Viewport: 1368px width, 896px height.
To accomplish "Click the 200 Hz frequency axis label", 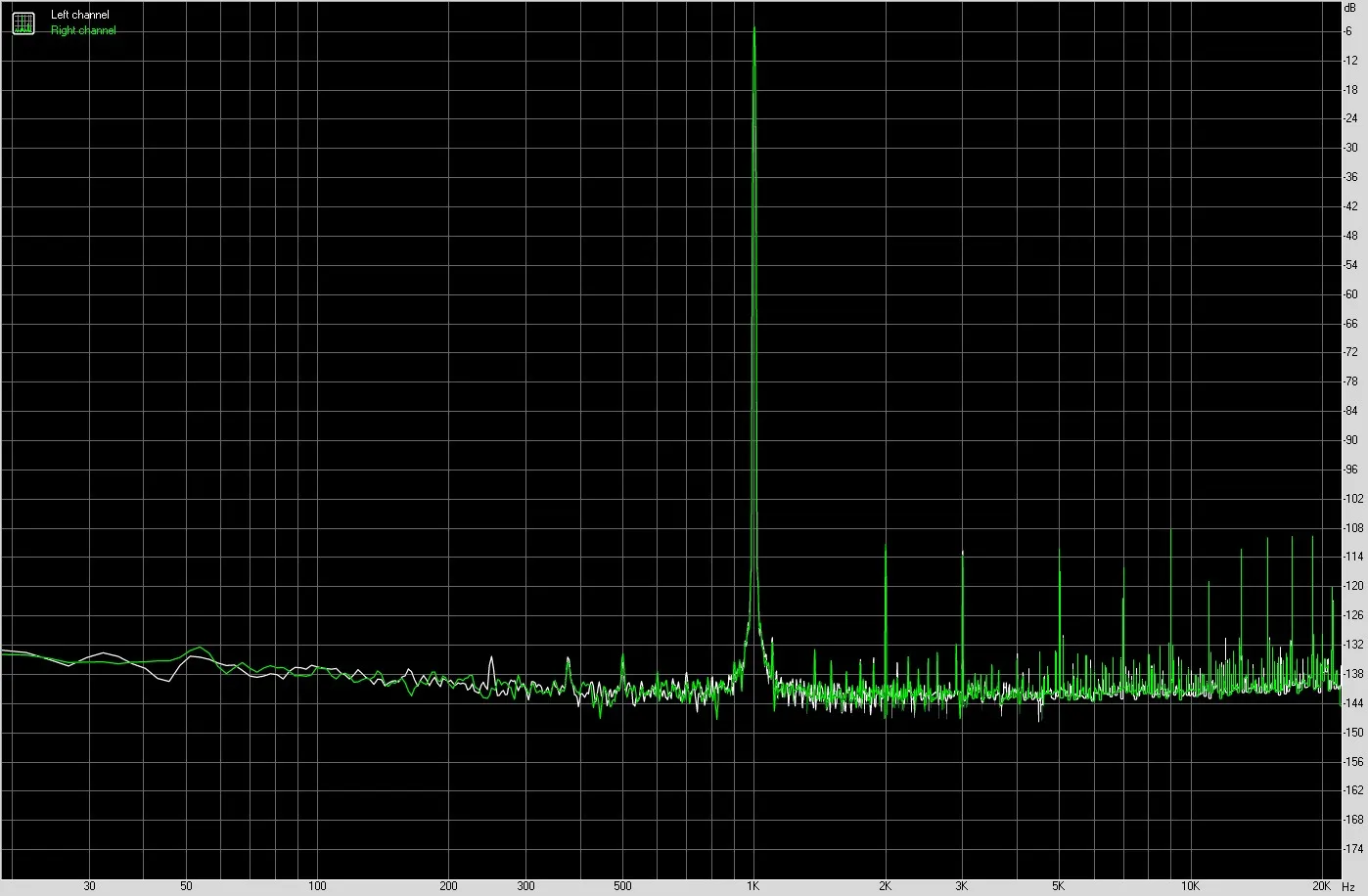I will pos(448,886).
